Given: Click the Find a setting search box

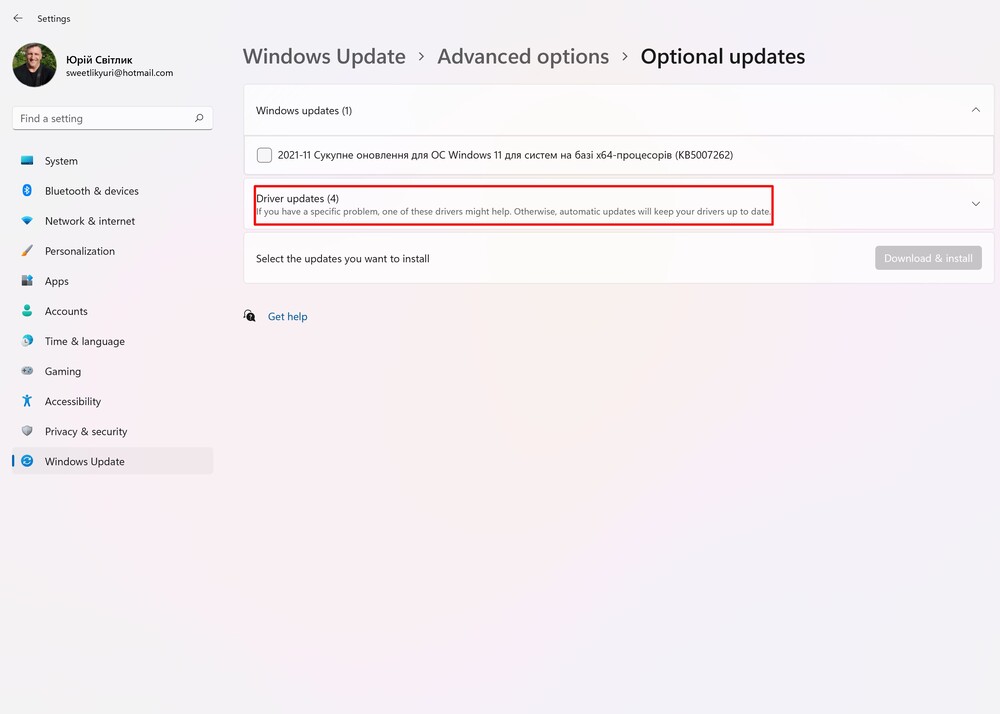Looking at the screenshot, I should (105, 118).
